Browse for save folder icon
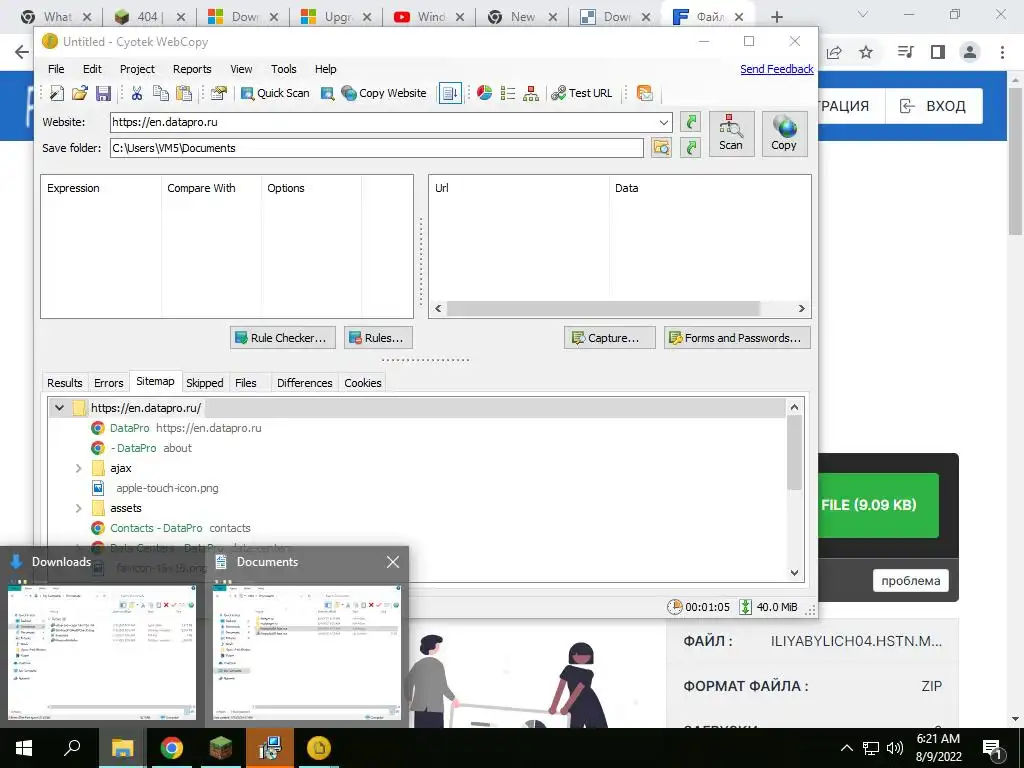The height and width of the screenshot is (768, 1024). click(x=661, y=148)
